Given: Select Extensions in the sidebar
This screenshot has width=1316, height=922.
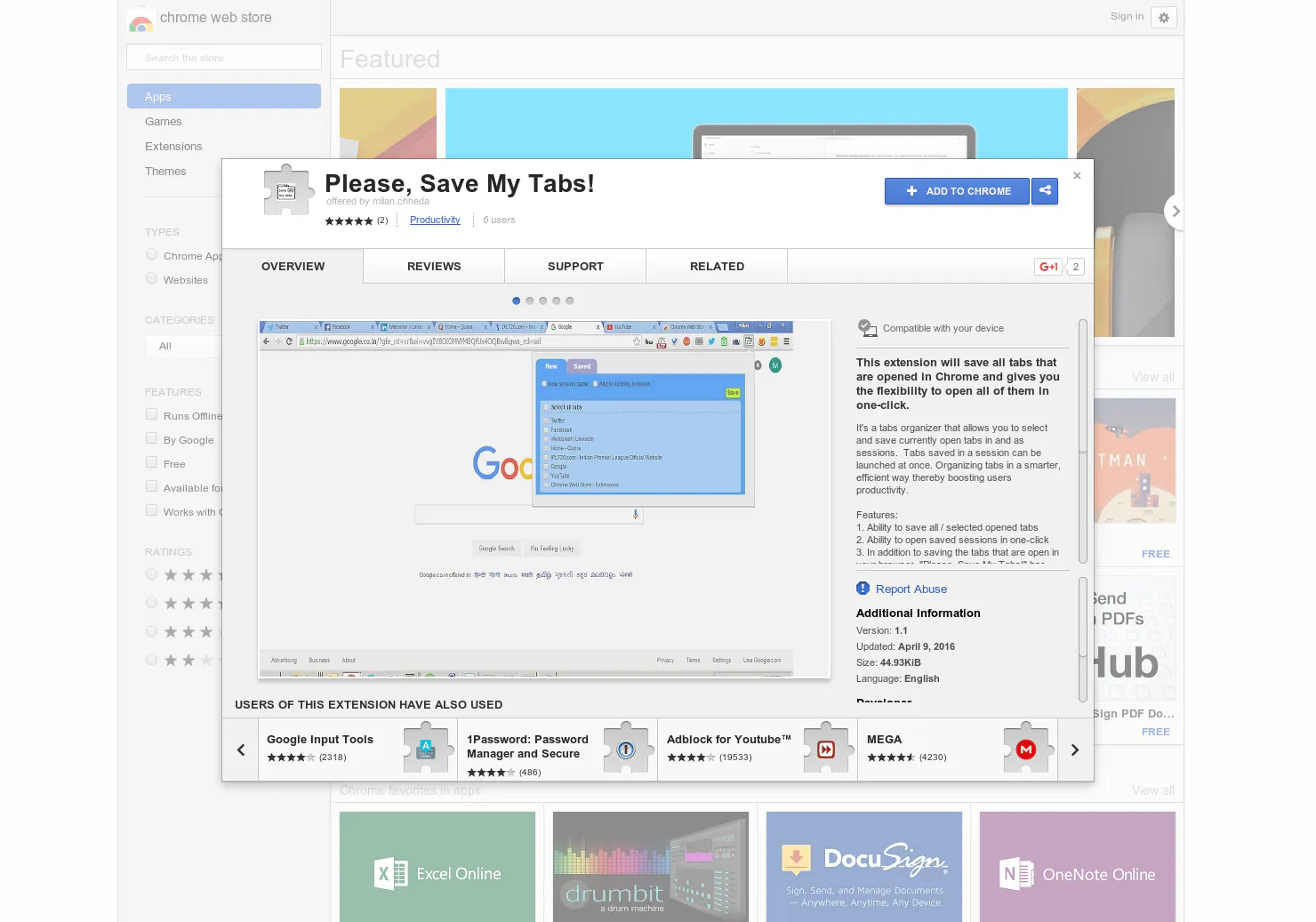Looking at the screenshot, I should [x=173, y=147].
